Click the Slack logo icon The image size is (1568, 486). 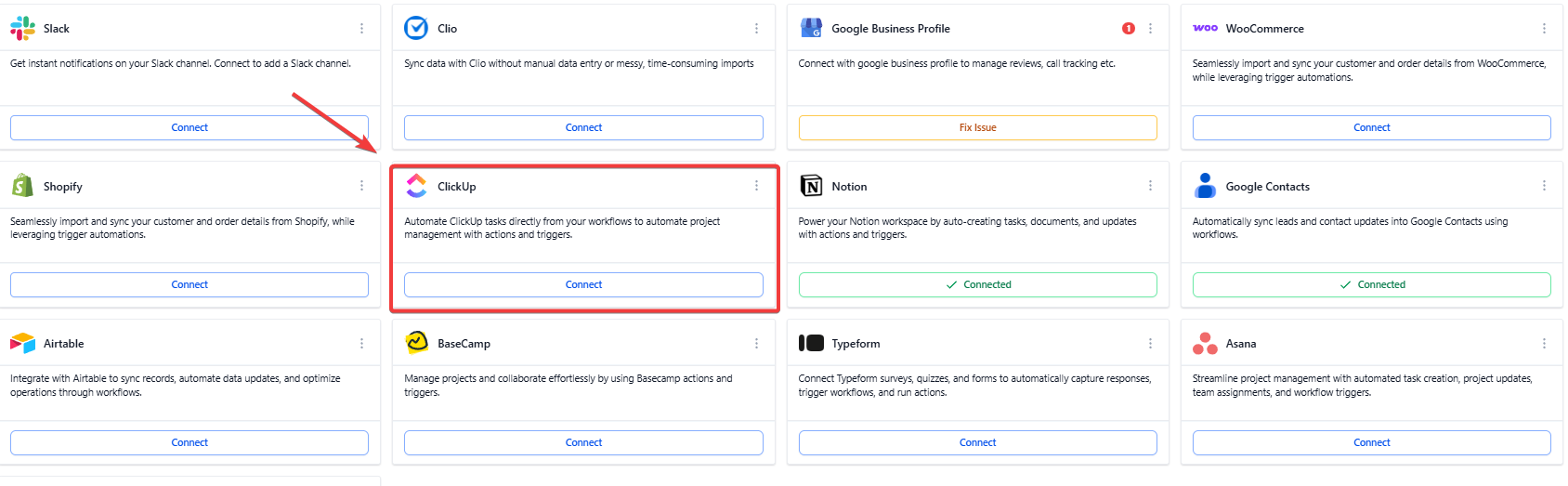[22, 29]
